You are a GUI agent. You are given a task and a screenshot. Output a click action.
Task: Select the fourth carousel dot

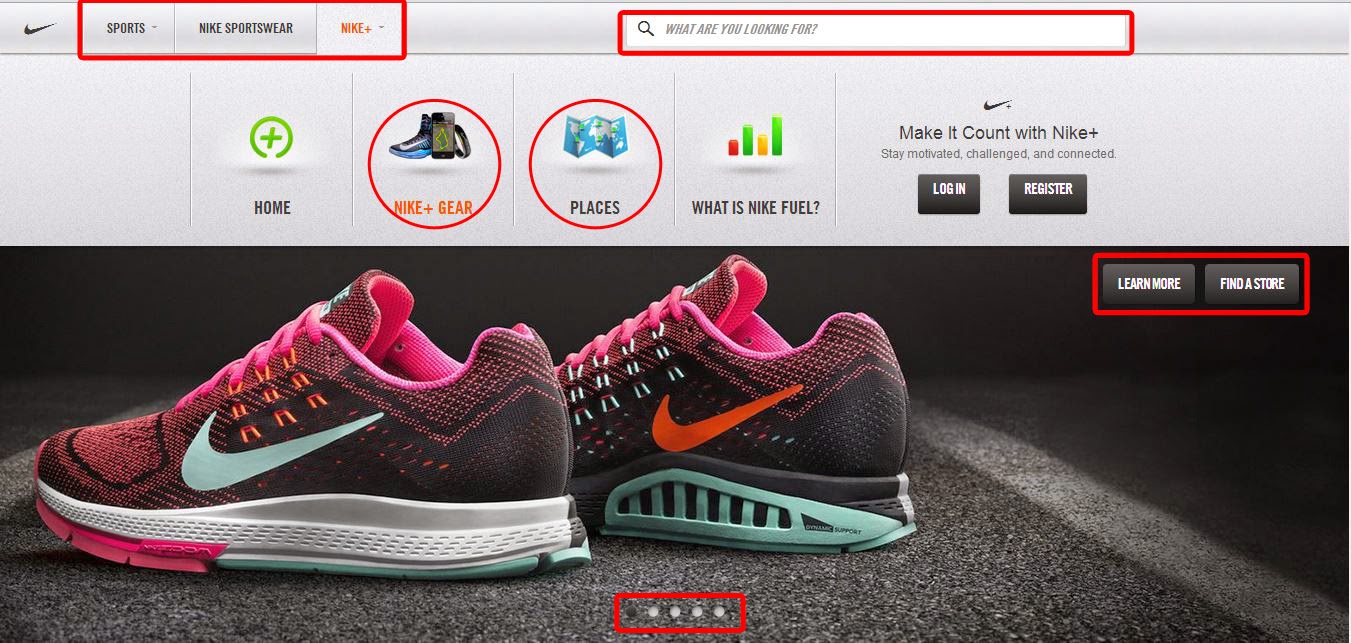click(697, 610)
